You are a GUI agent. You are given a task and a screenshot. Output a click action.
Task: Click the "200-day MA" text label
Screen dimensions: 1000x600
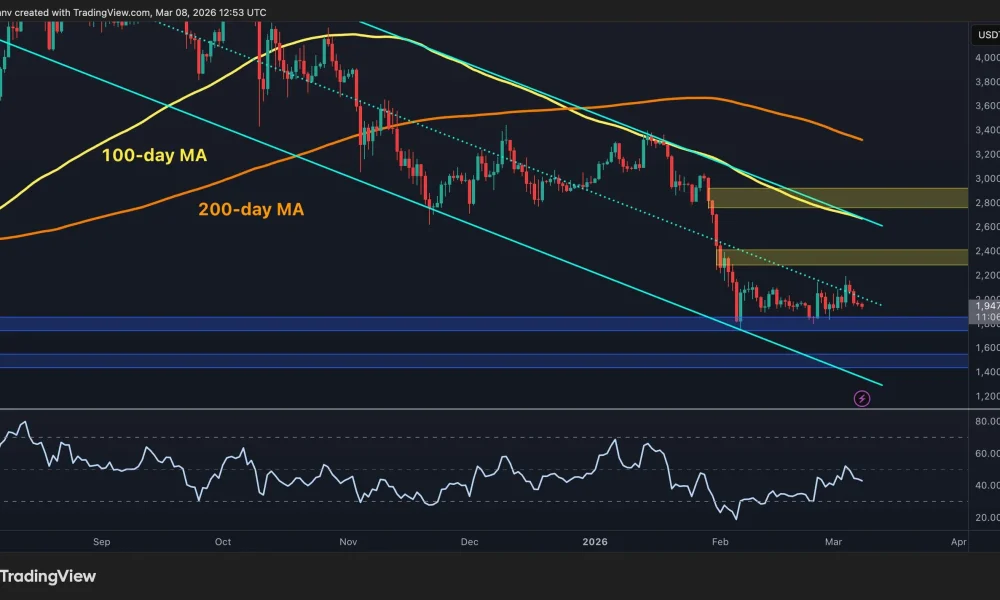[x=250, y=209]
